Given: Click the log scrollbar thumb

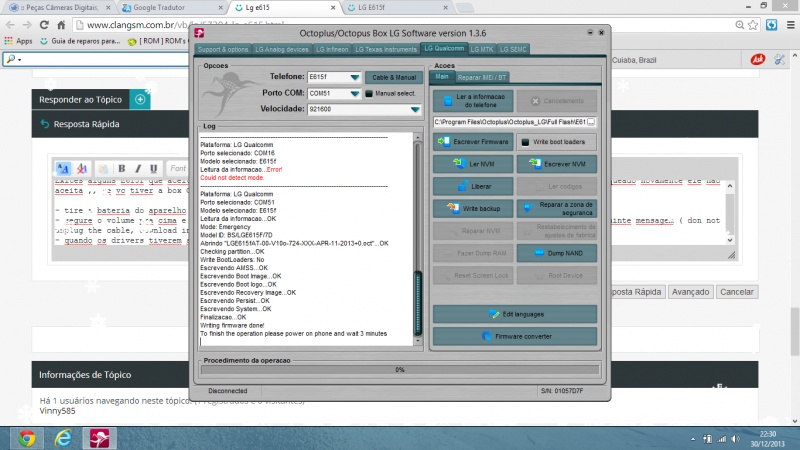Looking at the screenshot, I should click(418, 303).
